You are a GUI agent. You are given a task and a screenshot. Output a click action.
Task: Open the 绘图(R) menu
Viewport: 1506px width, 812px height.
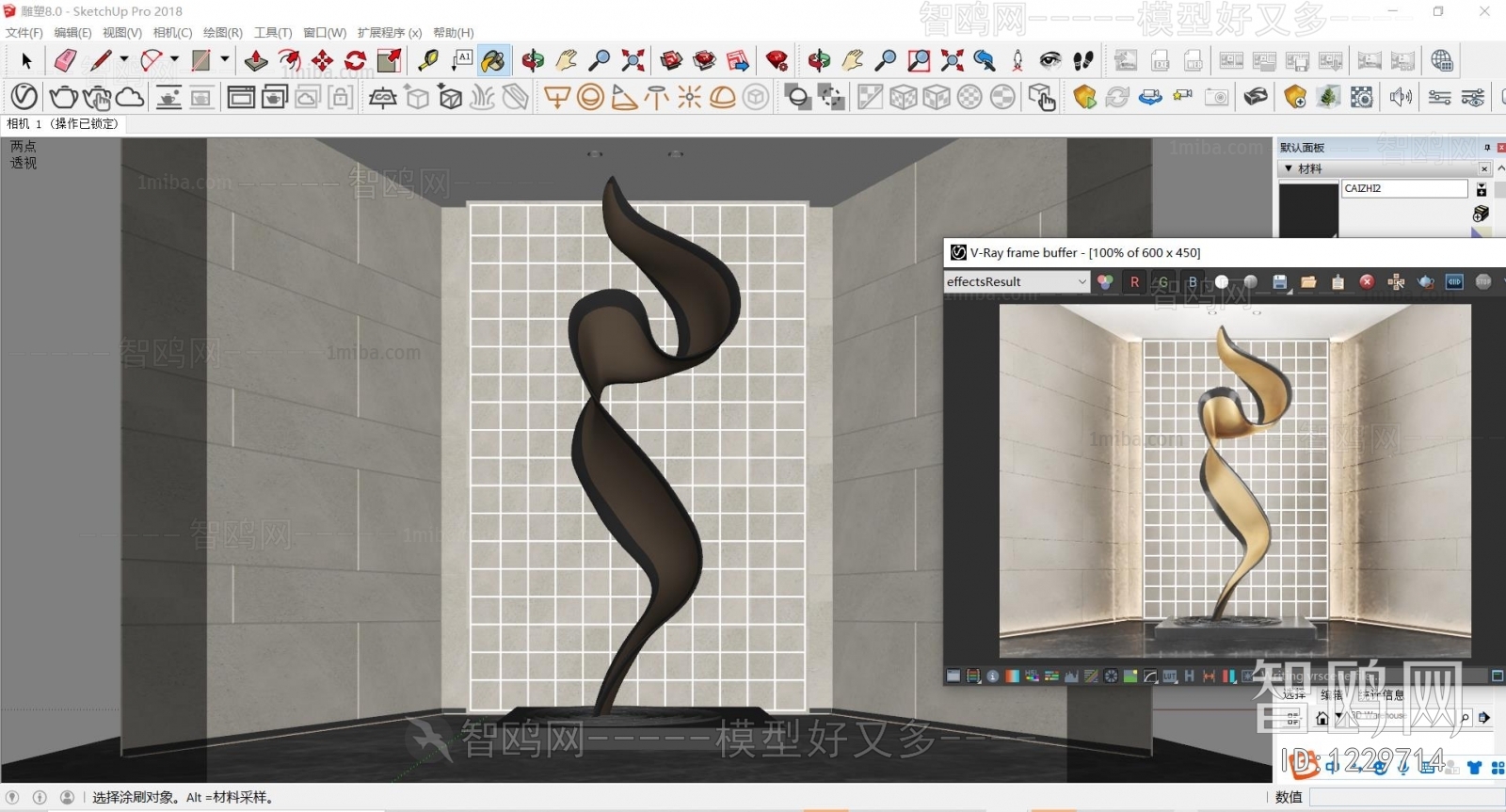[x=223, y=32]
